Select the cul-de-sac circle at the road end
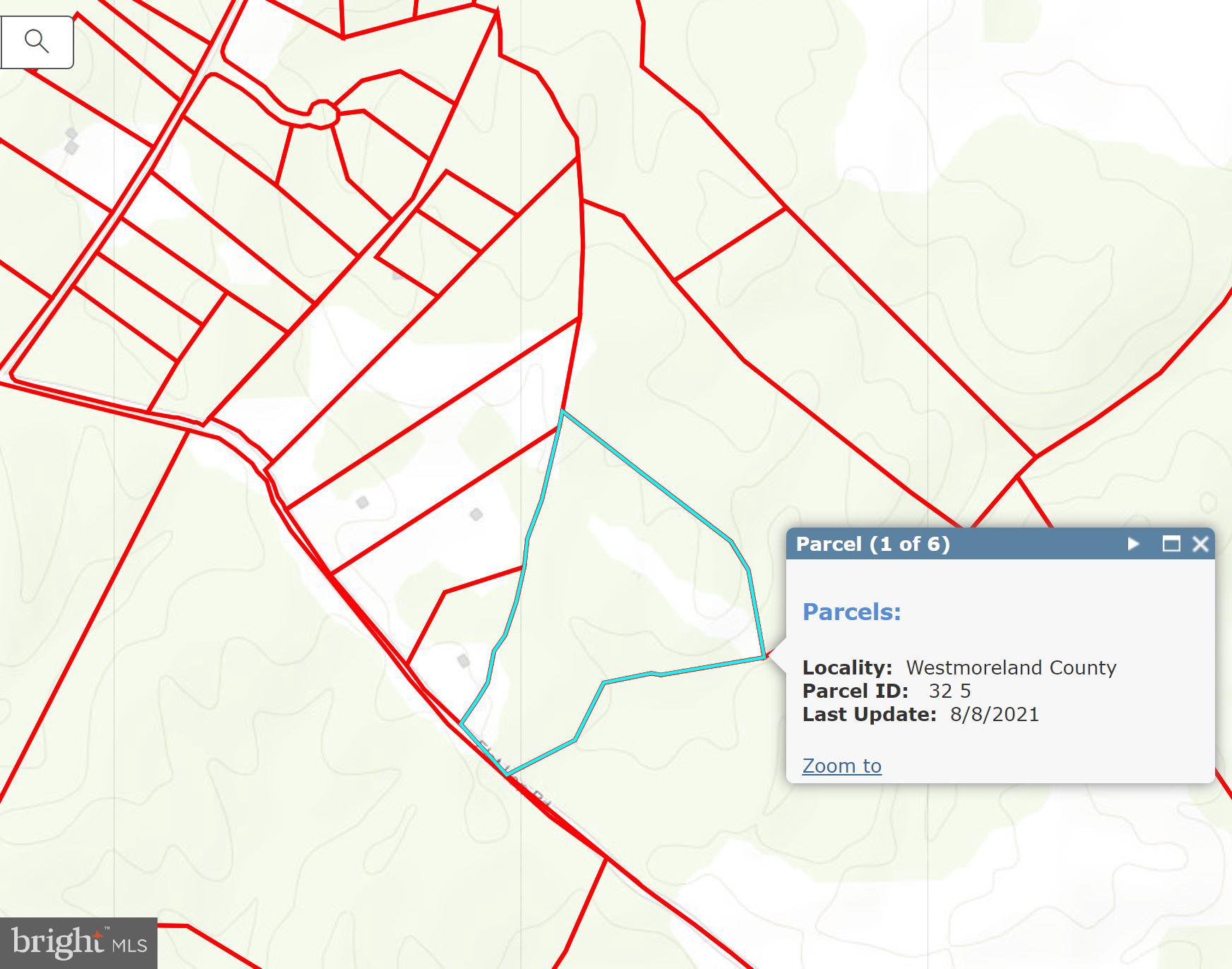 (323, 113)
